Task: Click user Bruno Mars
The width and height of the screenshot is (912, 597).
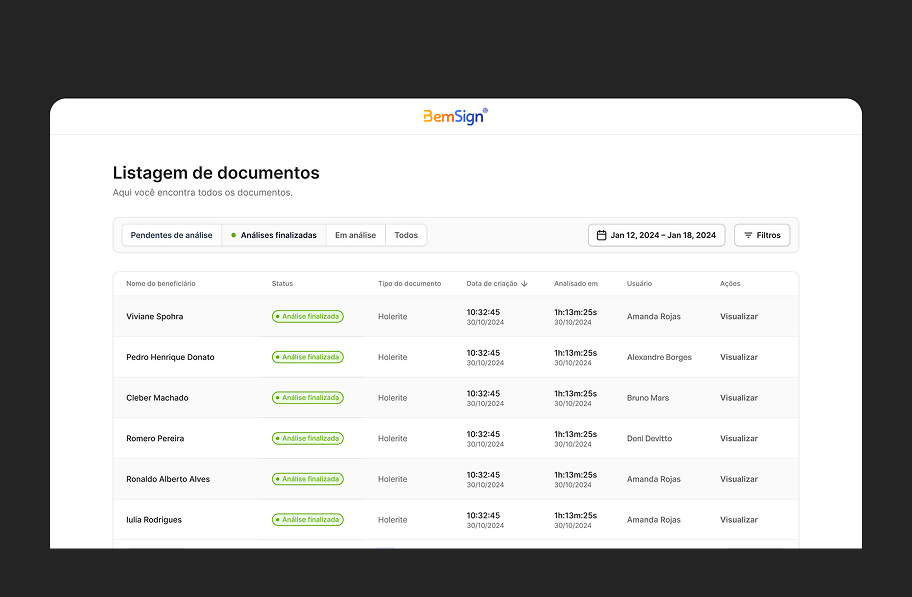Action: 648,398
